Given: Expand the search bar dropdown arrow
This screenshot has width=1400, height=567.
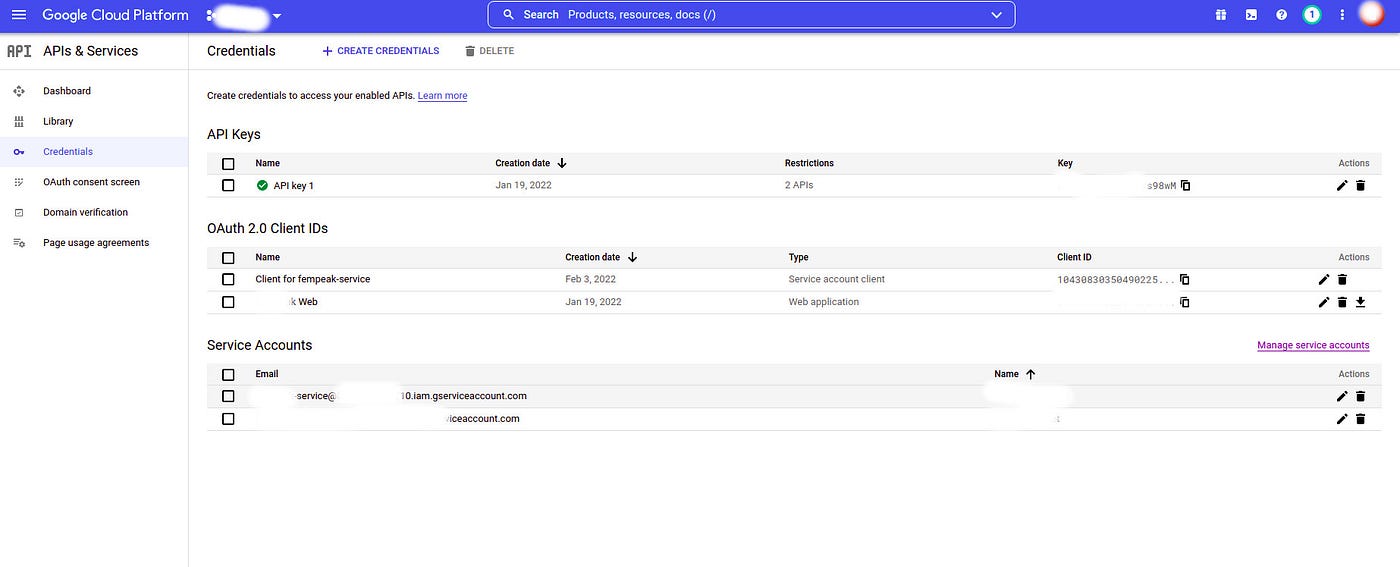Looking at the screenshot, I should tap(996, 15).
